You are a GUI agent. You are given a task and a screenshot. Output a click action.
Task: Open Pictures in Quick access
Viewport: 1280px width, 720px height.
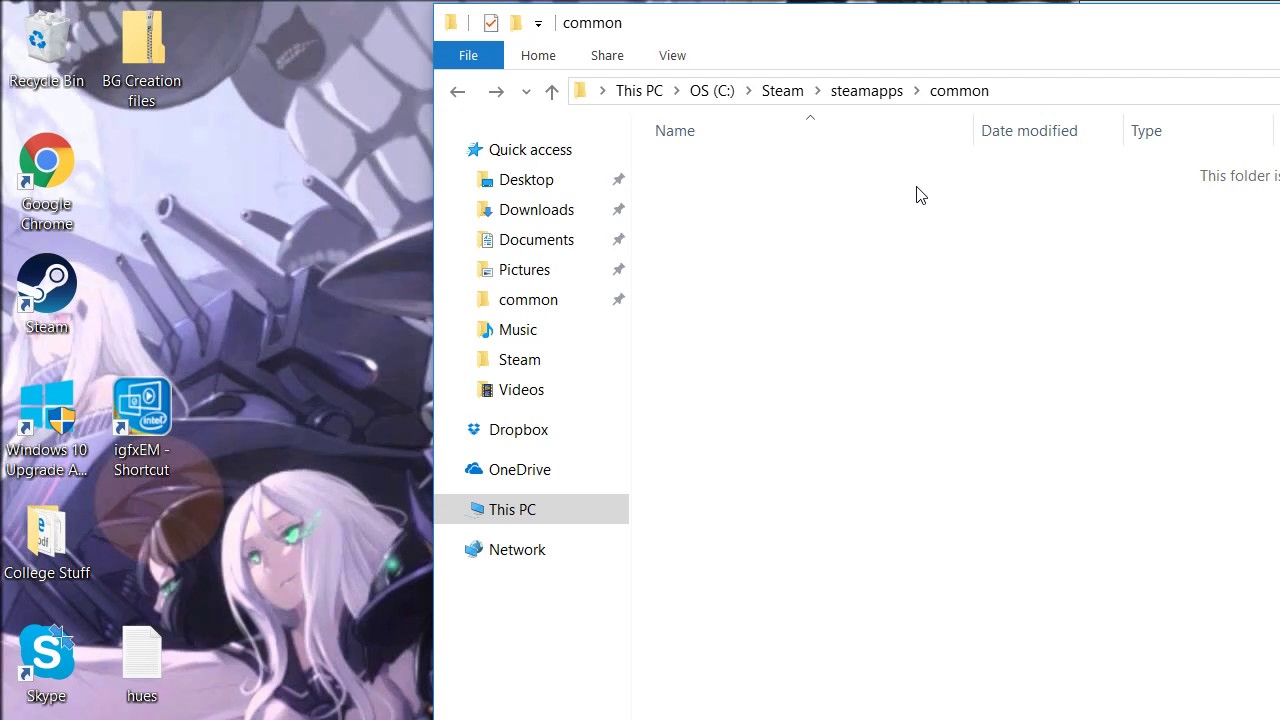point(524,269)
